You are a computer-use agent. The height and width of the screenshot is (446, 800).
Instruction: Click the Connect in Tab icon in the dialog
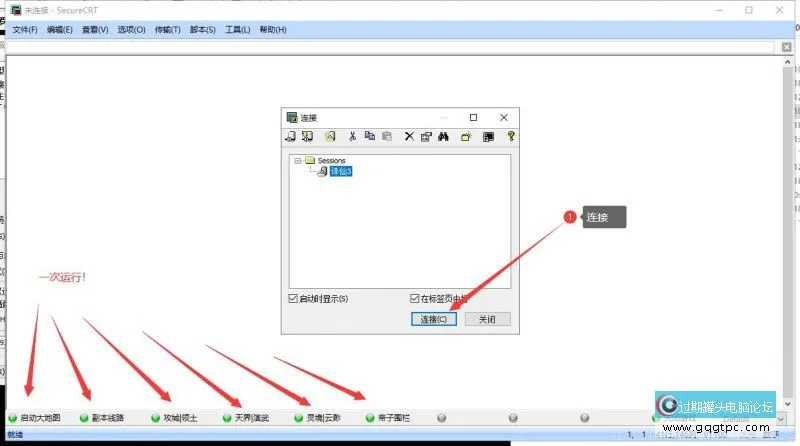pyautogui.click(x=330, y=136)
